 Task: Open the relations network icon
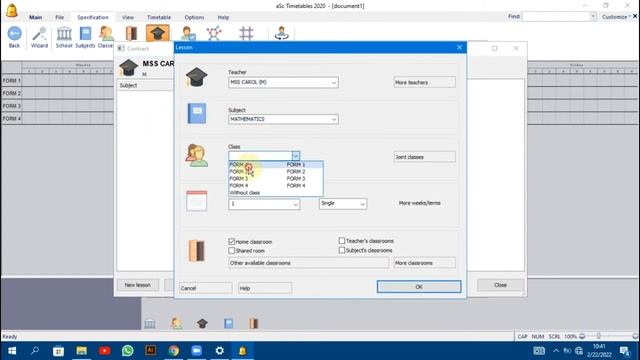214,33
